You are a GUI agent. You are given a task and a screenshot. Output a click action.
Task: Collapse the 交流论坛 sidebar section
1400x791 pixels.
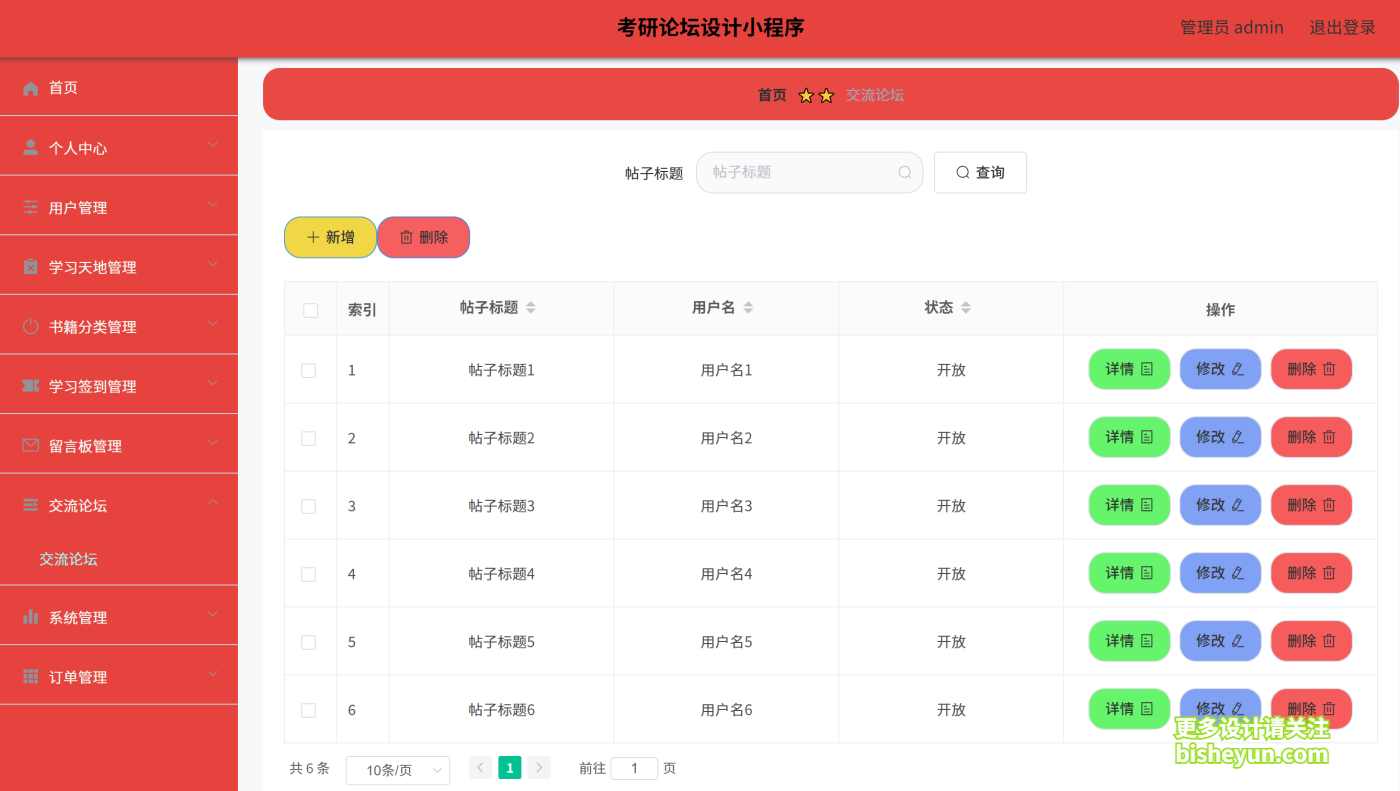click(77, 506)
